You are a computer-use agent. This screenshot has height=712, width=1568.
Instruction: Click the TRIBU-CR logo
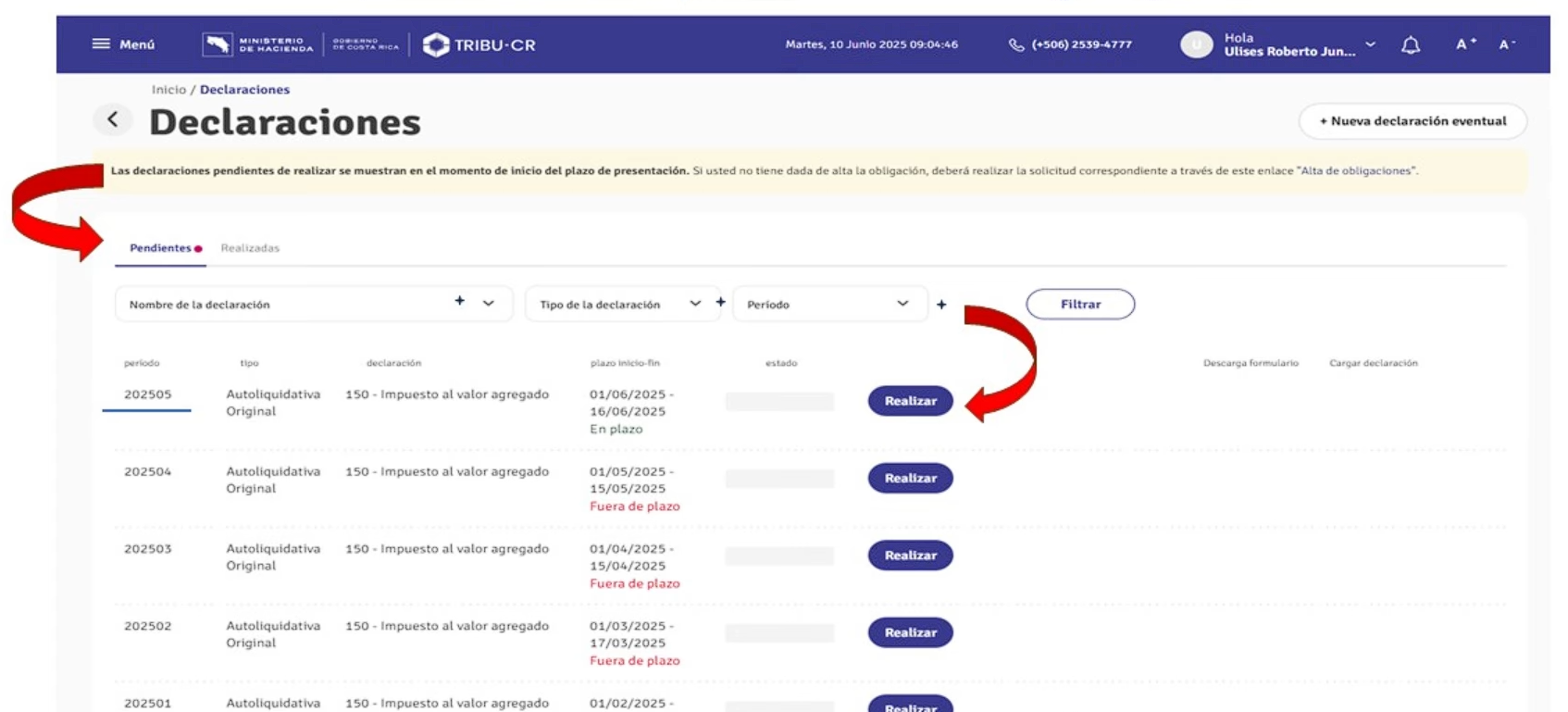479,44
